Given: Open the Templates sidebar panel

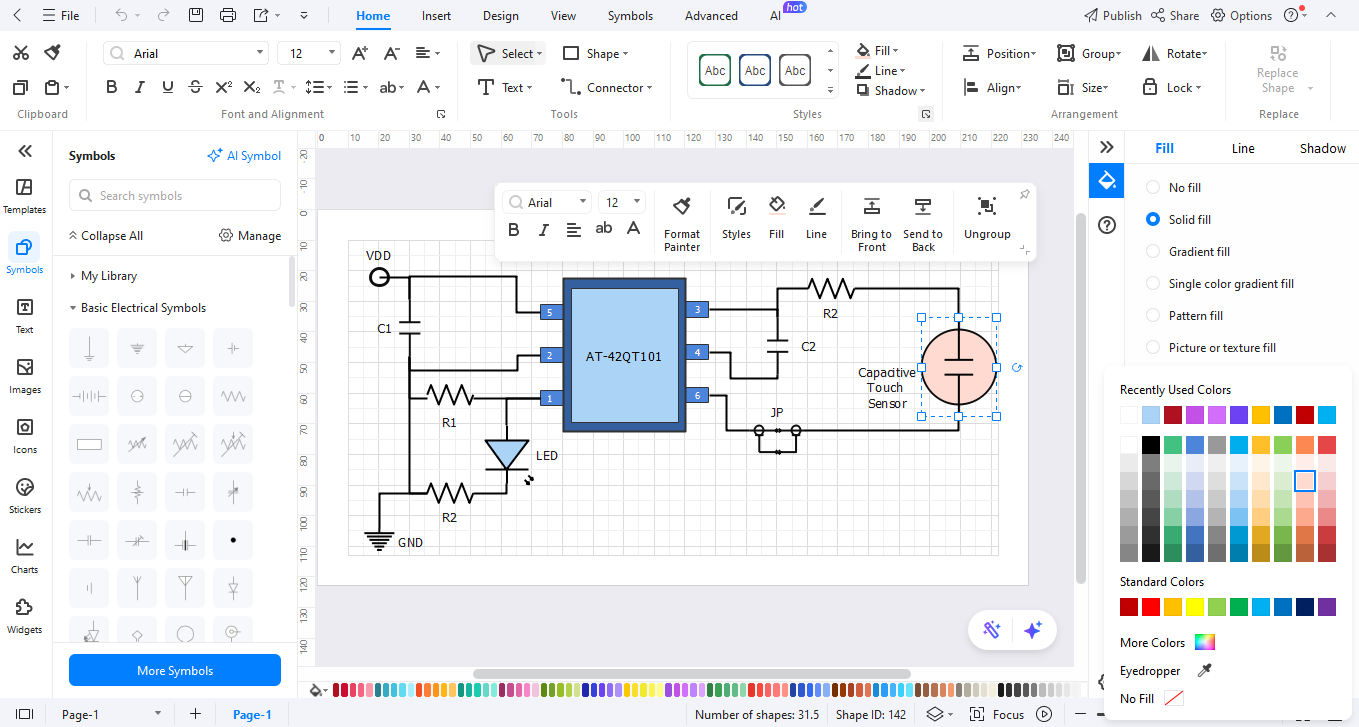Looking at the screenshot, I should point(25,196).
